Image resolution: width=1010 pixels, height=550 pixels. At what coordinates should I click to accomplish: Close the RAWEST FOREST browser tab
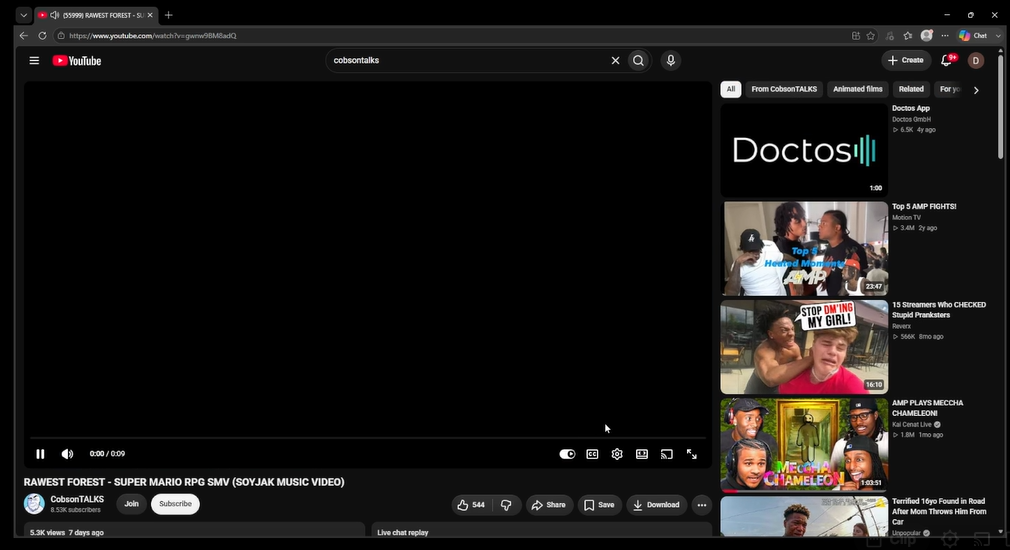150,15
